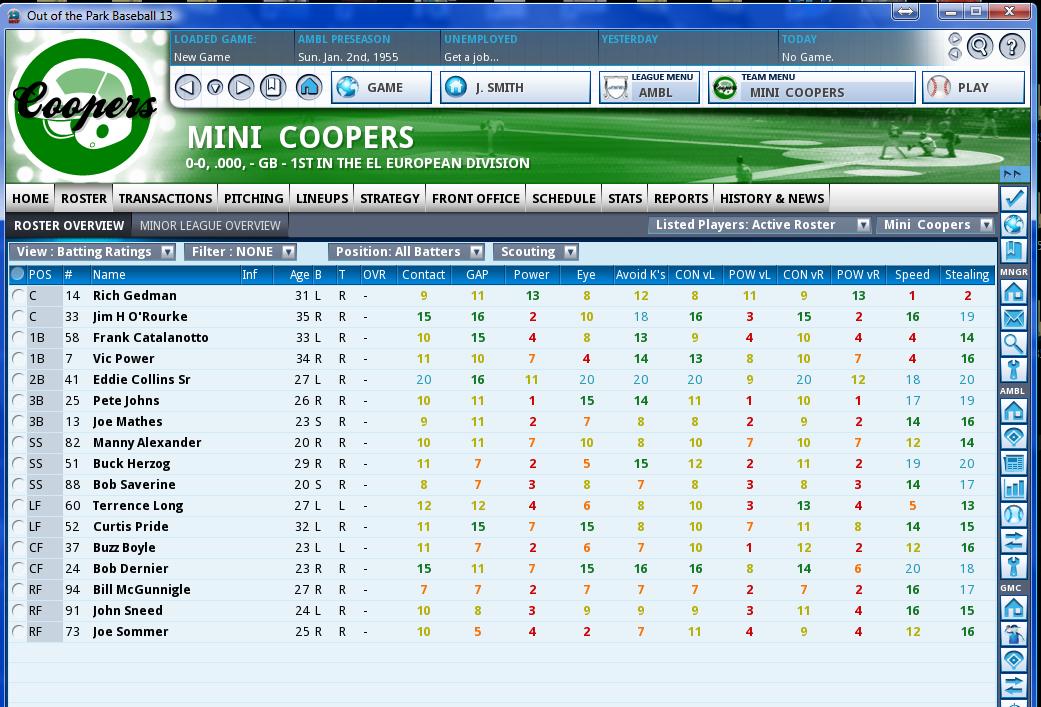Select the radio button for Terrence Long
This screenshot has width=1041, height=707.
click(x=18, y=506)
